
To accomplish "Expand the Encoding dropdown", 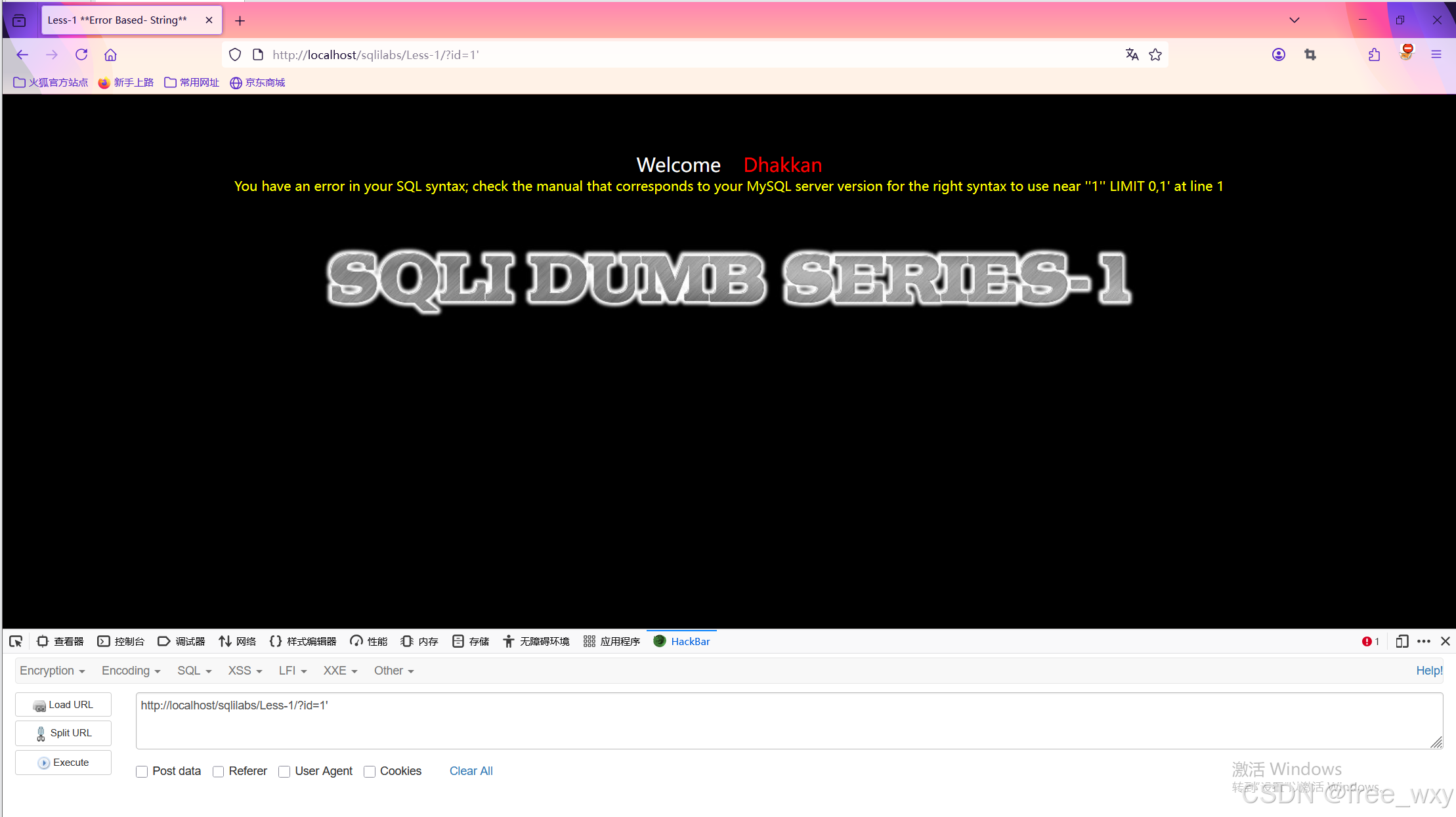I will coord(131,671).
